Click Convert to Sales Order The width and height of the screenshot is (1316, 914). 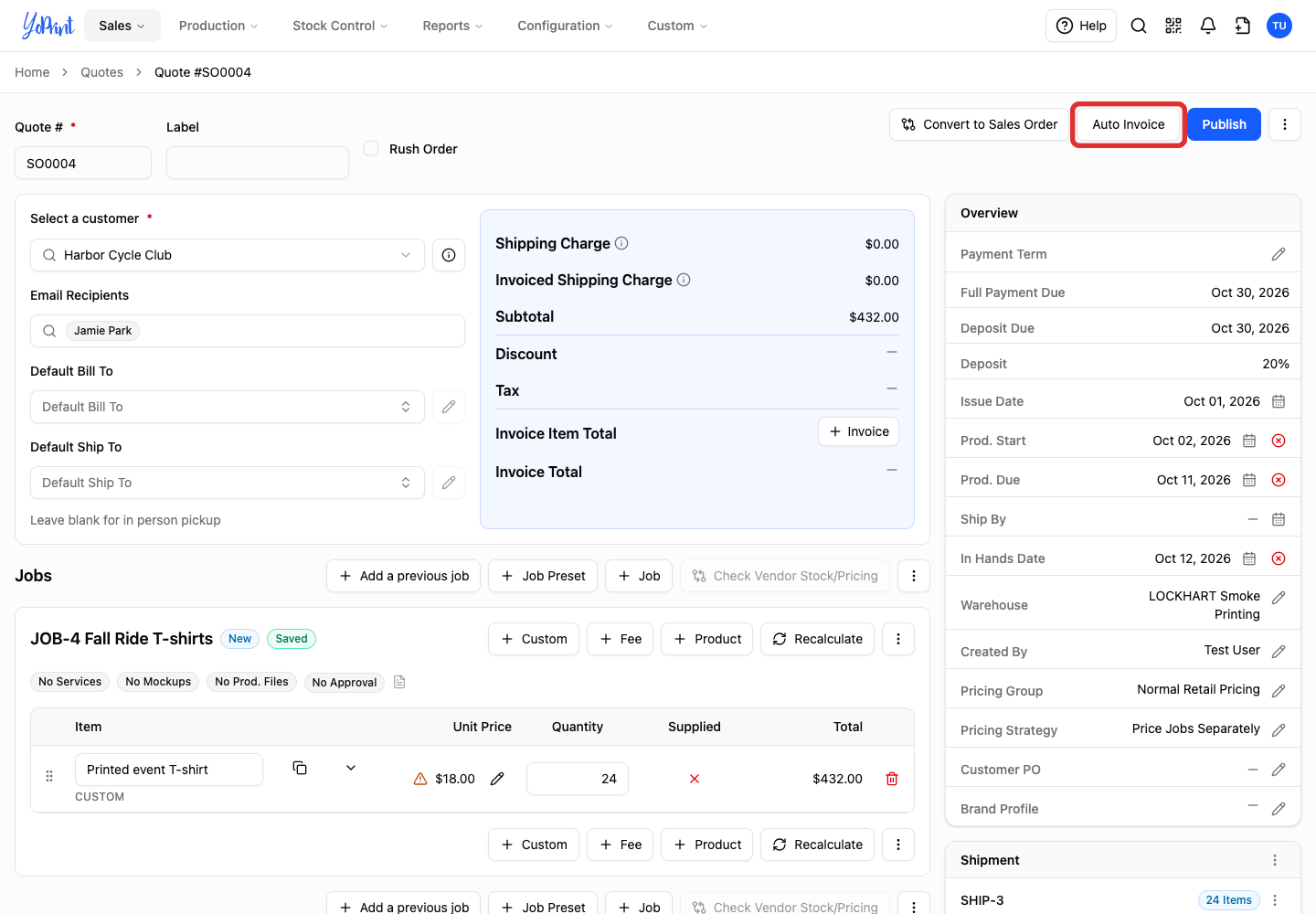click(979, 124)
